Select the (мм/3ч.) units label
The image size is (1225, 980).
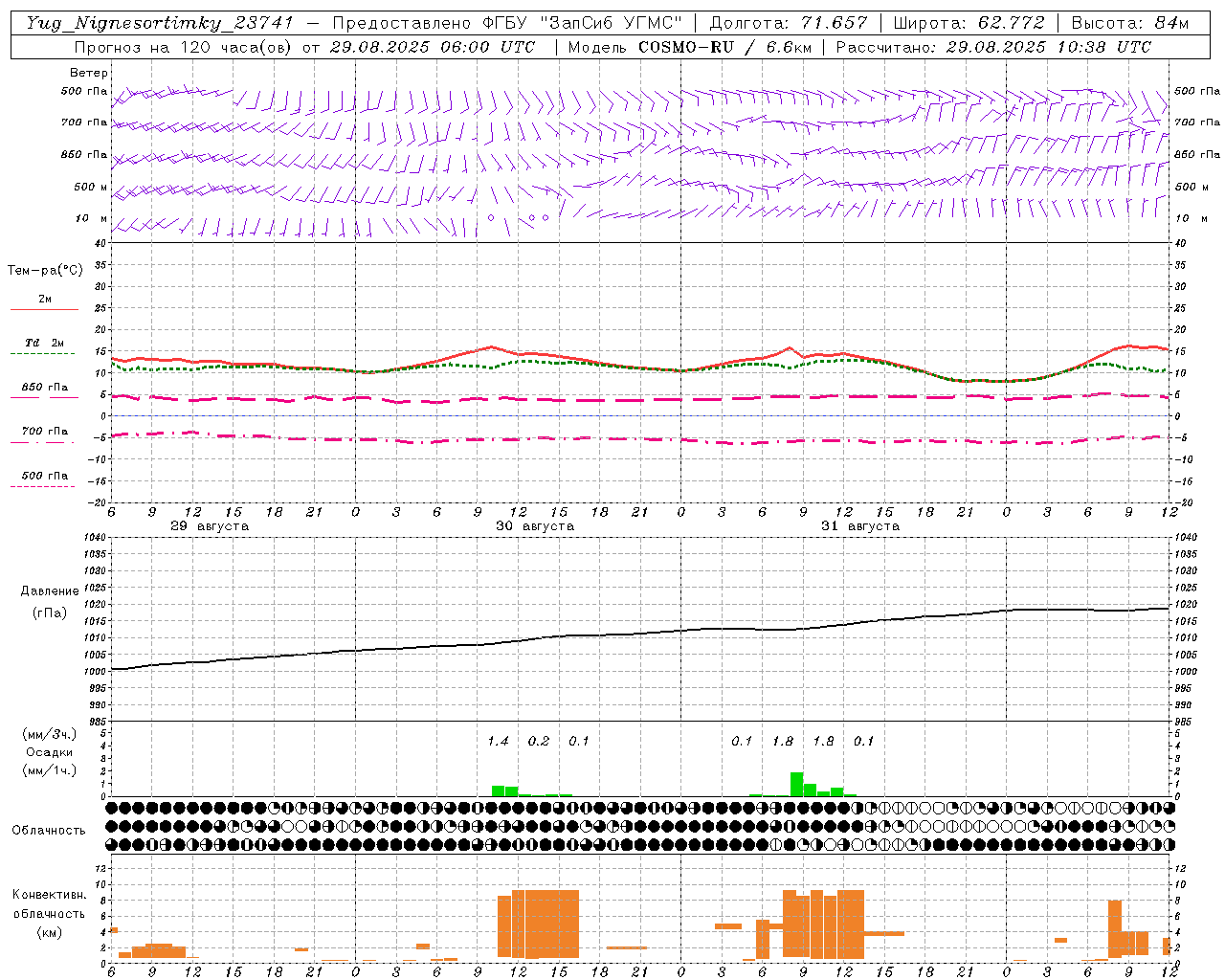[50, 734]
